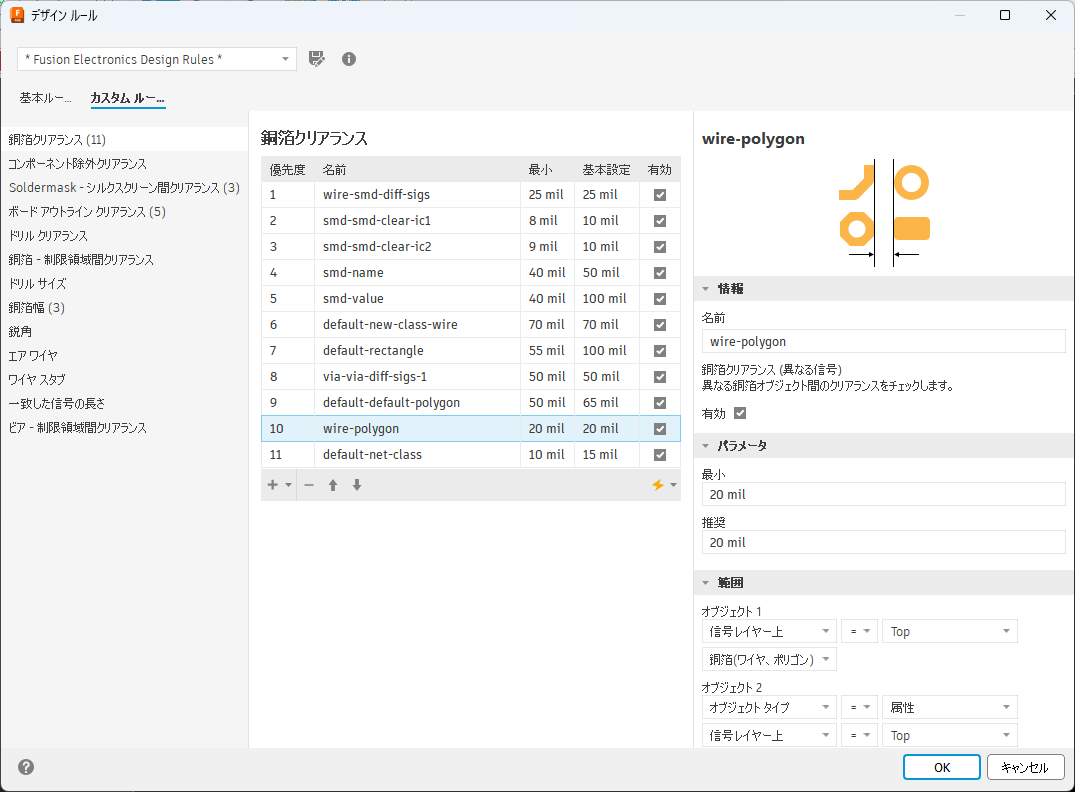This screenshot has height=792, width=1075.
Task: Toggle the enabled checkbox for smd-smd-clear-ic2
Action: [660, 247]
